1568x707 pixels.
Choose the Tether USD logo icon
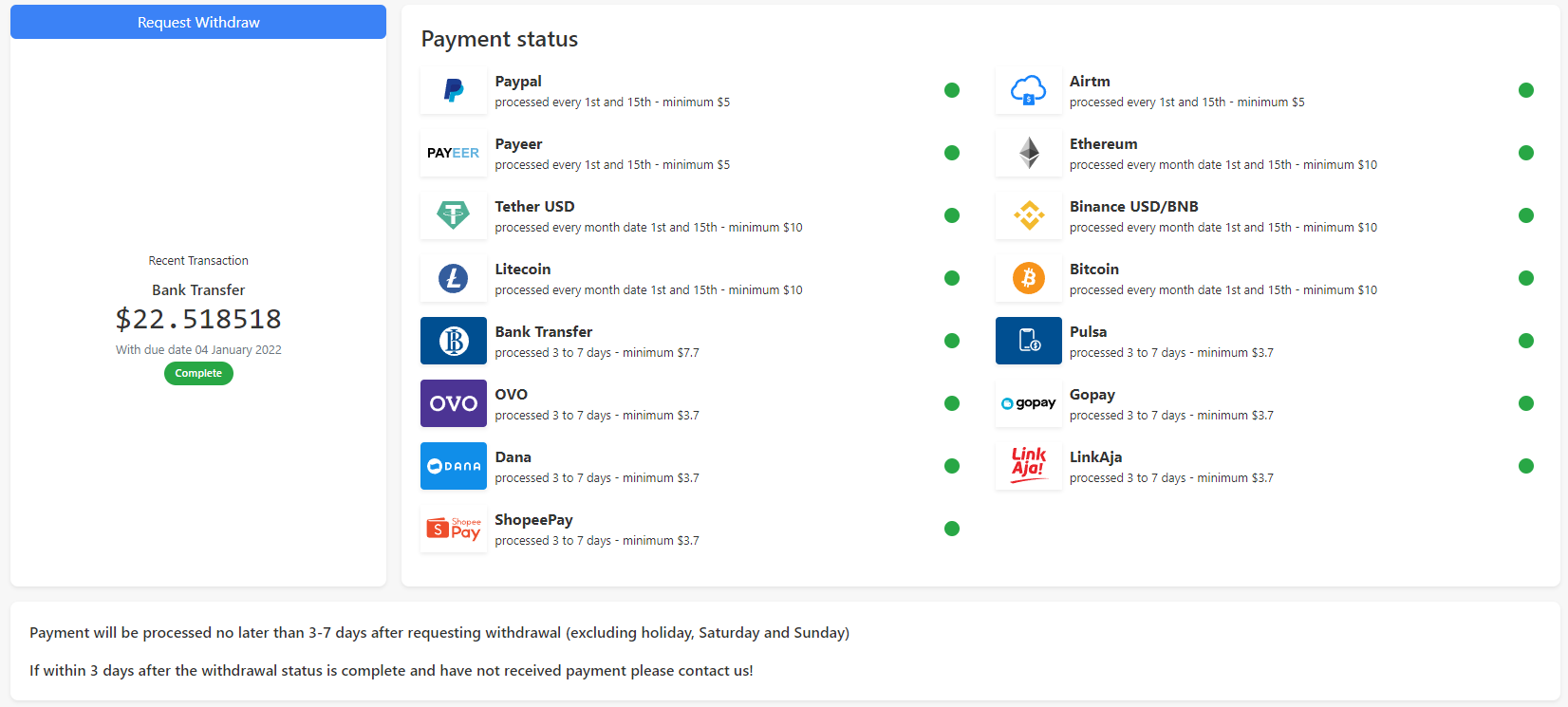click(x=454, y=215)
